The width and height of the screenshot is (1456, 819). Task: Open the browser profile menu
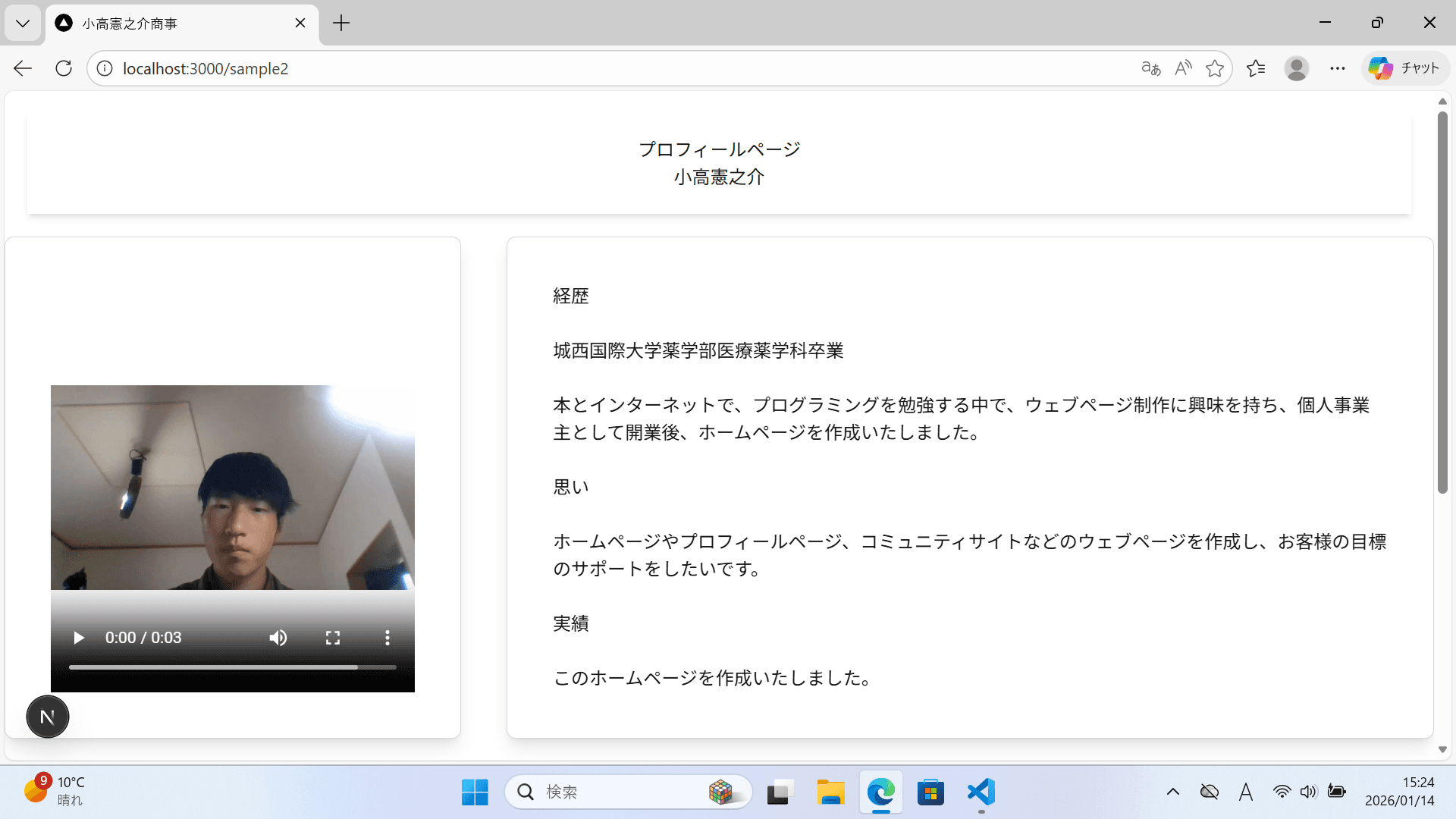[1297, 68]
